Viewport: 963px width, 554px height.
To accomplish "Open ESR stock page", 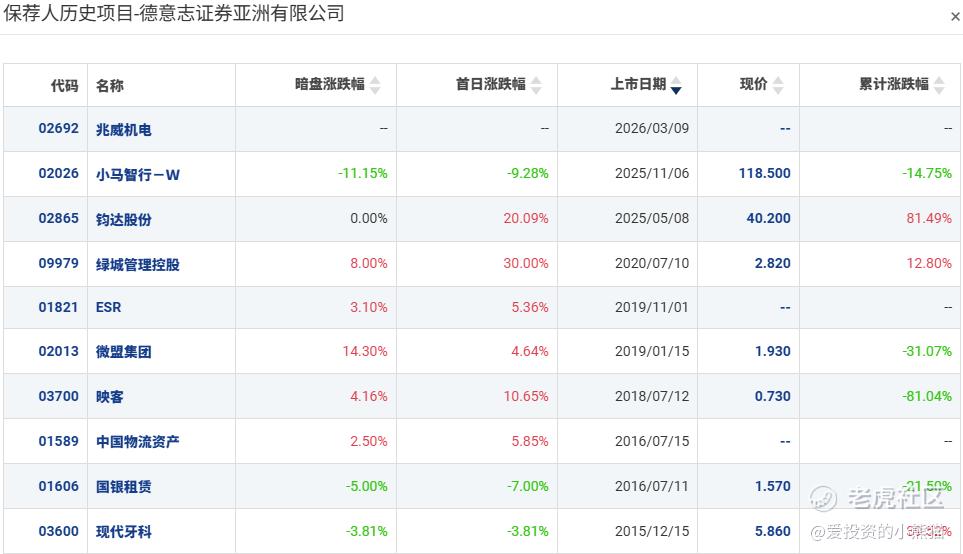I will pyautogui.click(x=109, y=307).
